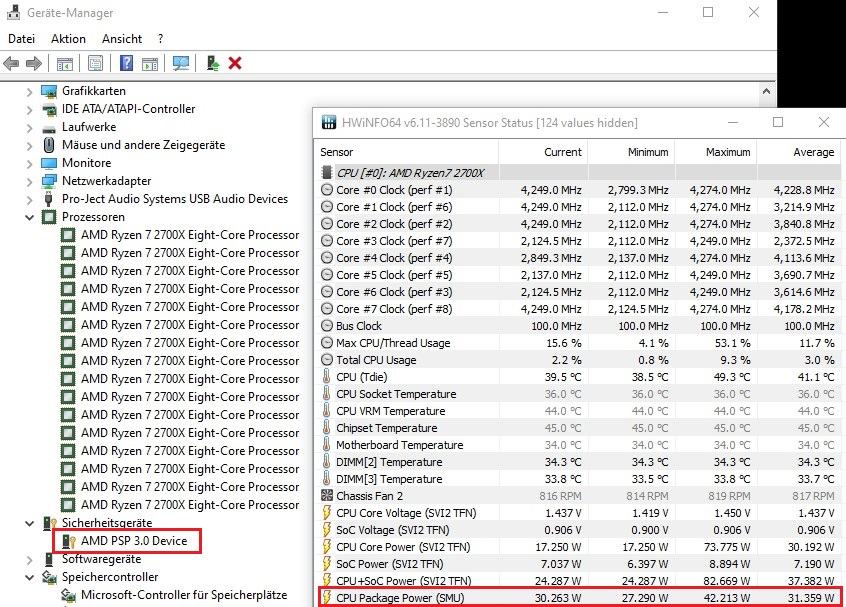Expand the Netzwerkadapter category
This screenshot has width=846, height=607.
(x=30, y=182)
